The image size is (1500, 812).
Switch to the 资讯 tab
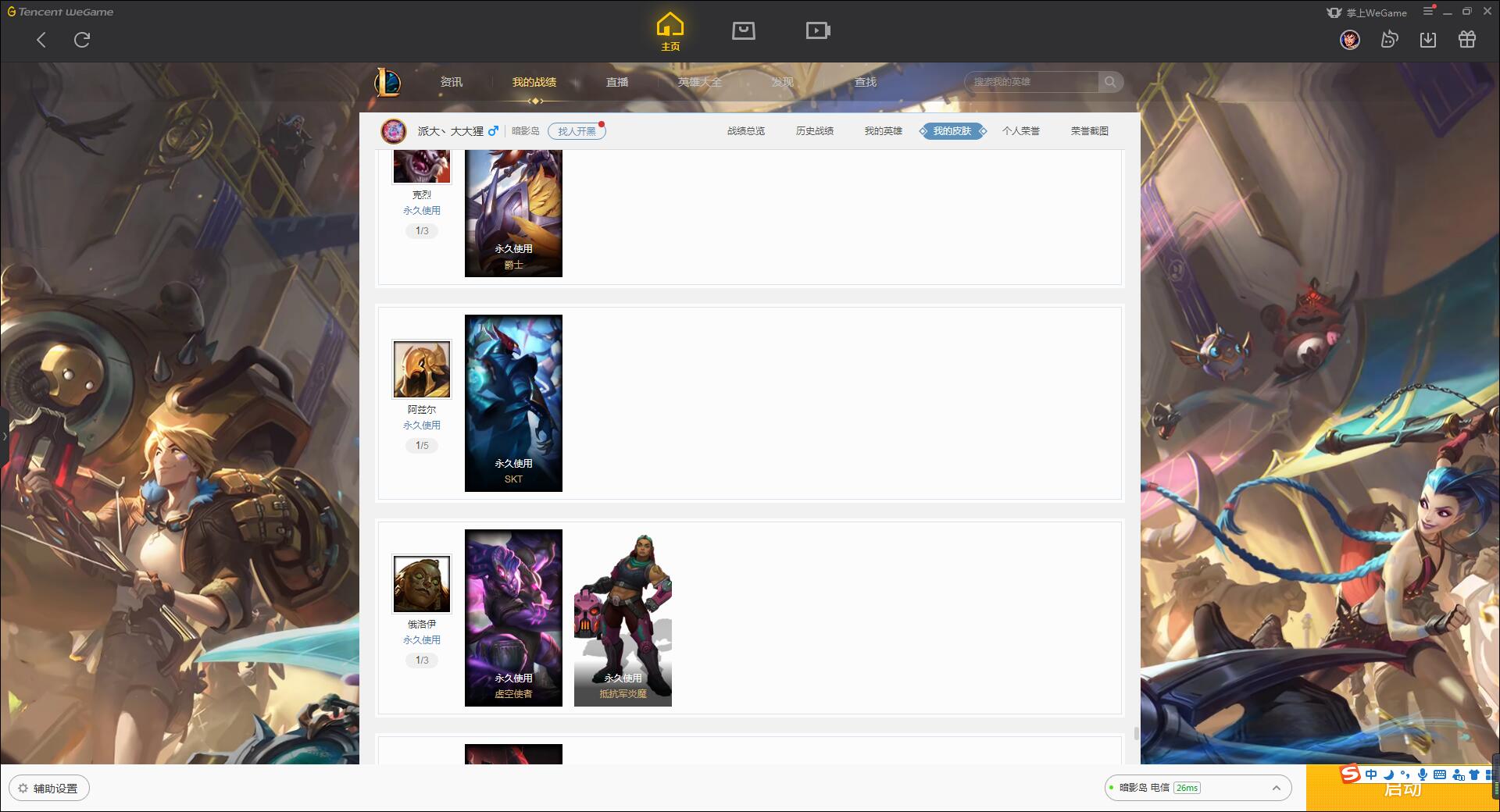[x=452, y=82]
